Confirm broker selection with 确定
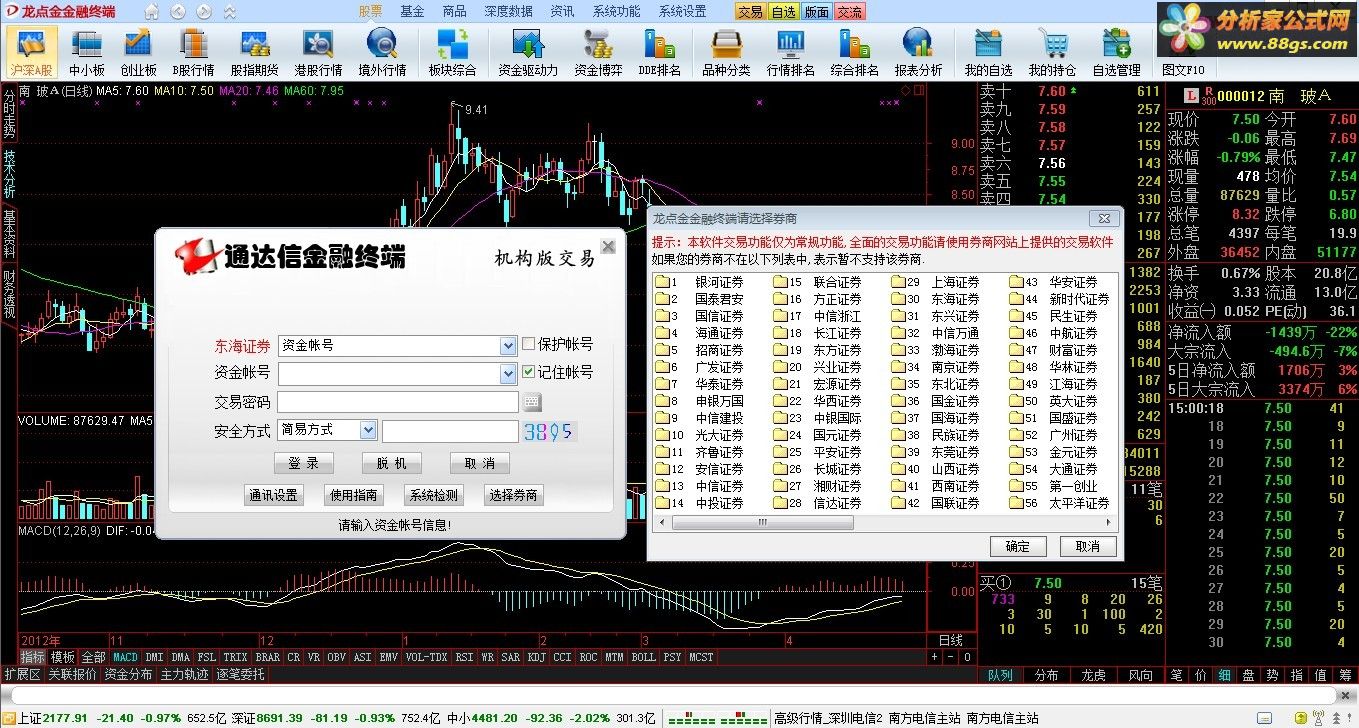This screenshot has height=728, width=1359. click(1017, 546)
